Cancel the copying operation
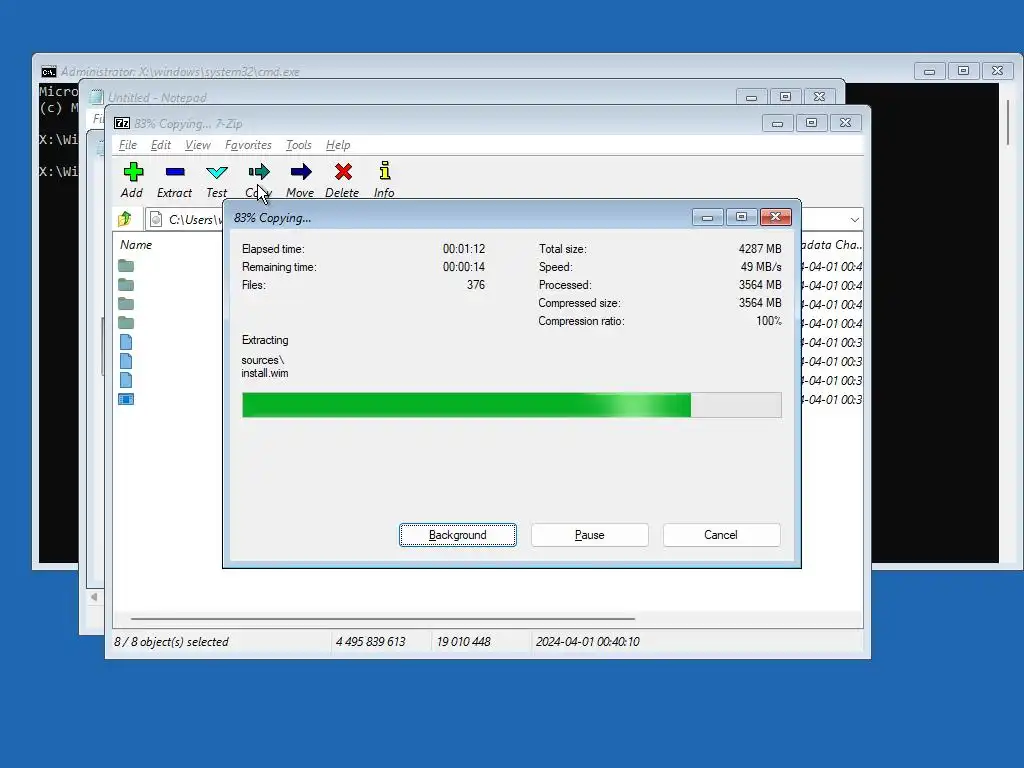 721,535
